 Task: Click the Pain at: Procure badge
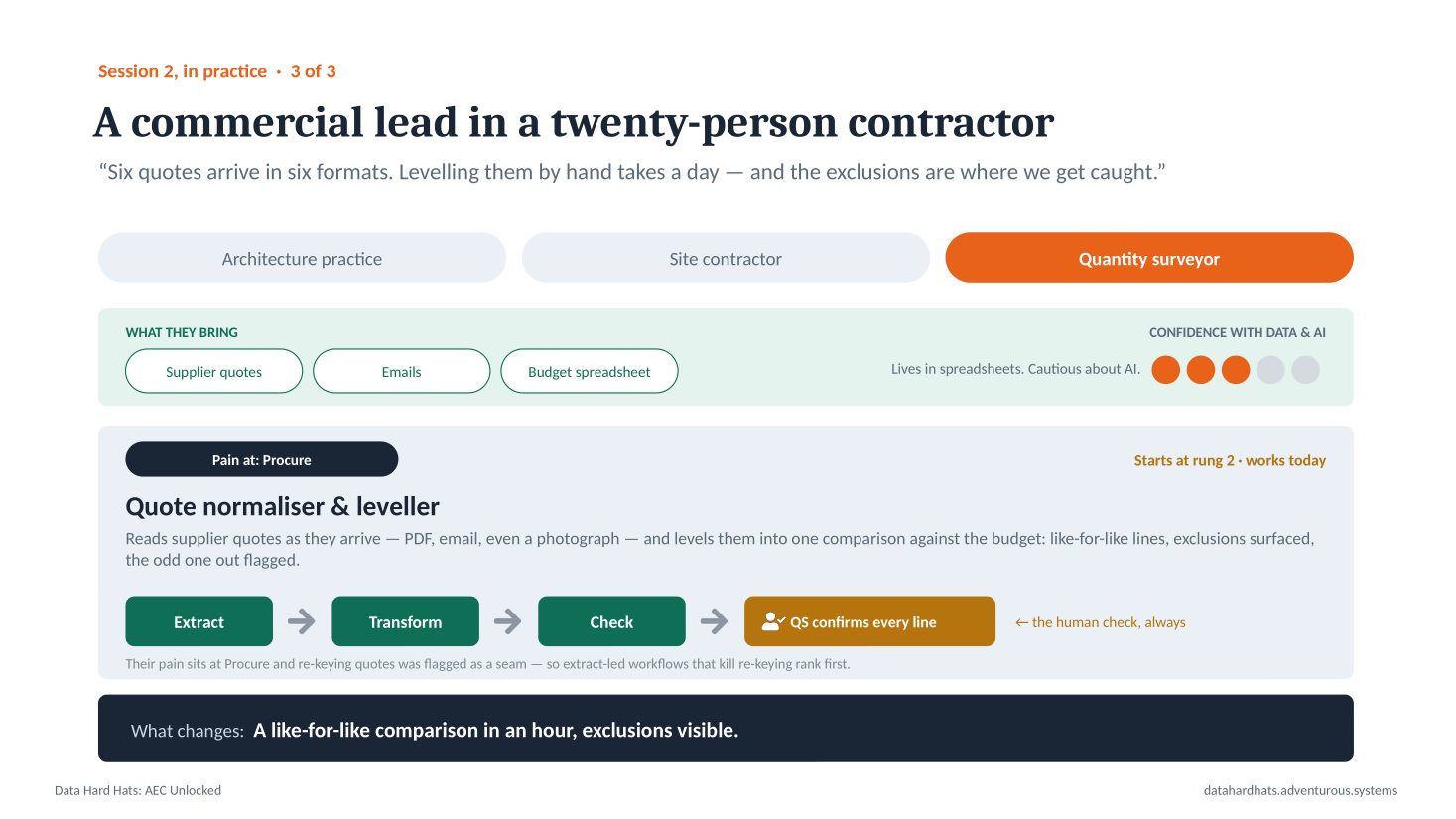click(x=261, y=459)
